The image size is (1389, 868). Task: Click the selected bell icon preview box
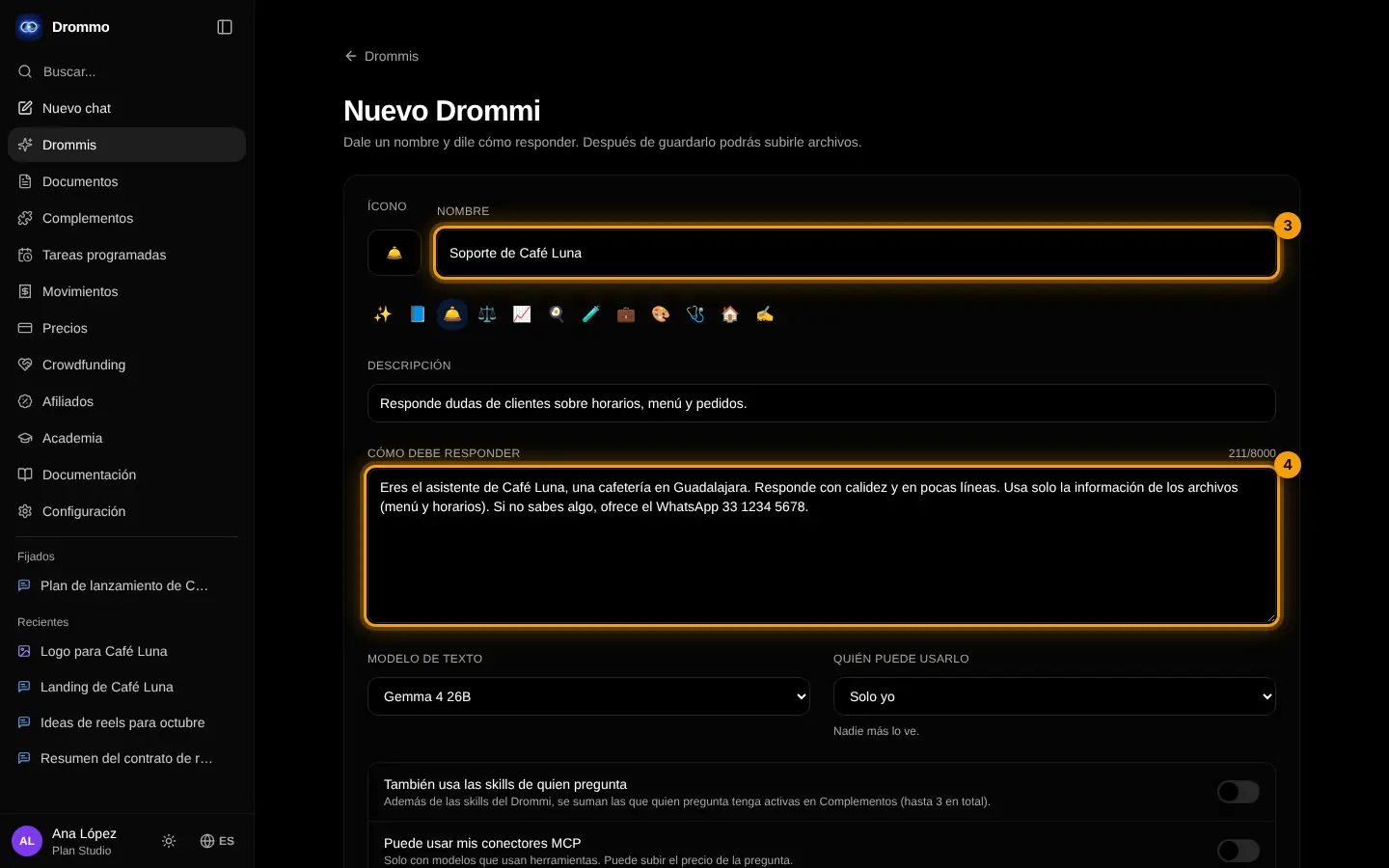click(395, 253)
